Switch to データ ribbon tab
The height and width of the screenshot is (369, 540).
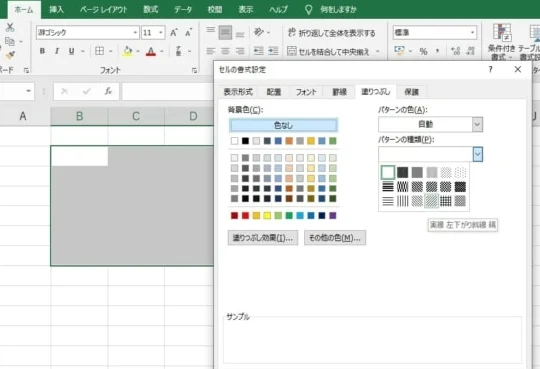[183, 9]
